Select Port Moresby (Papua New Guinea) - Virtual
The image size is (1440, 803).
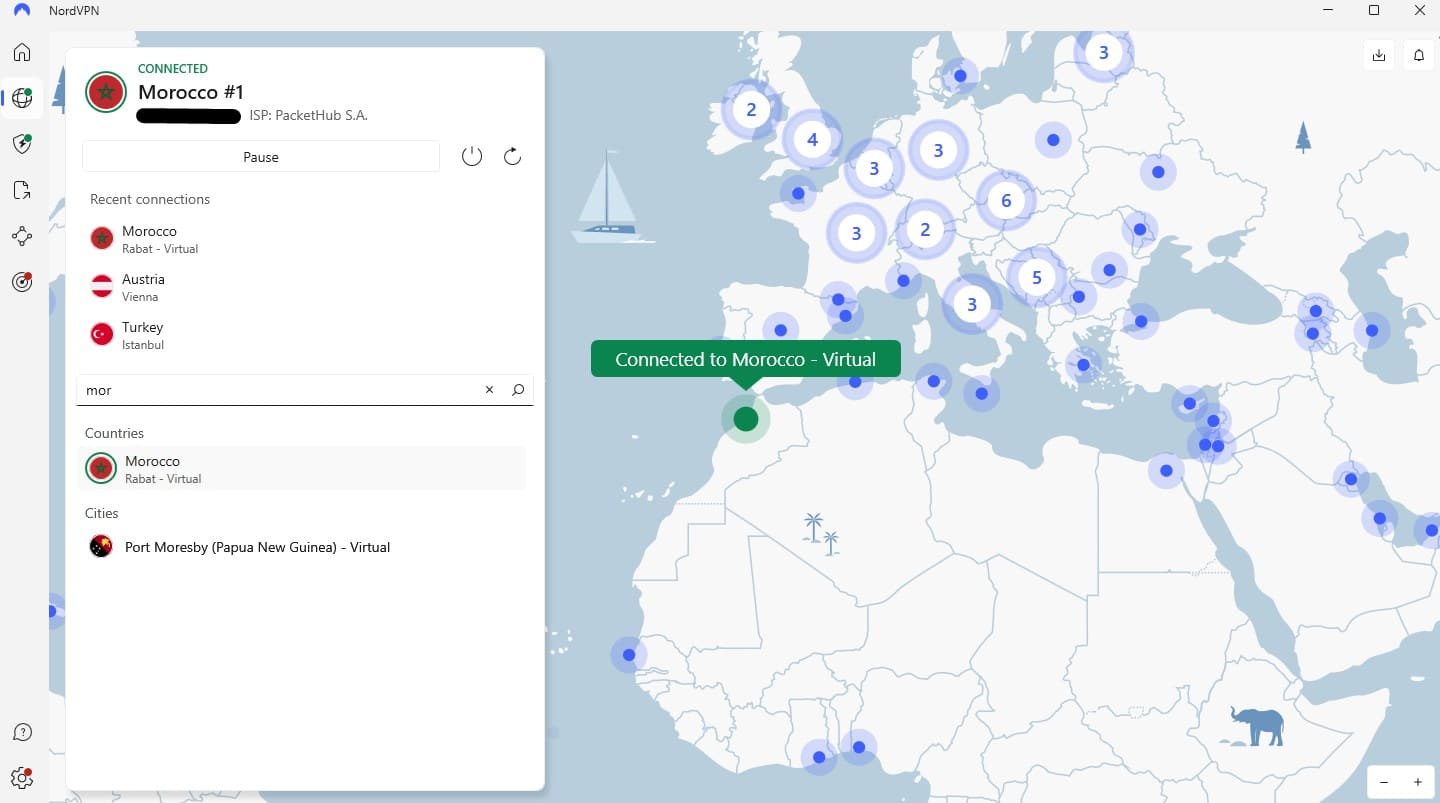(302, 547)
